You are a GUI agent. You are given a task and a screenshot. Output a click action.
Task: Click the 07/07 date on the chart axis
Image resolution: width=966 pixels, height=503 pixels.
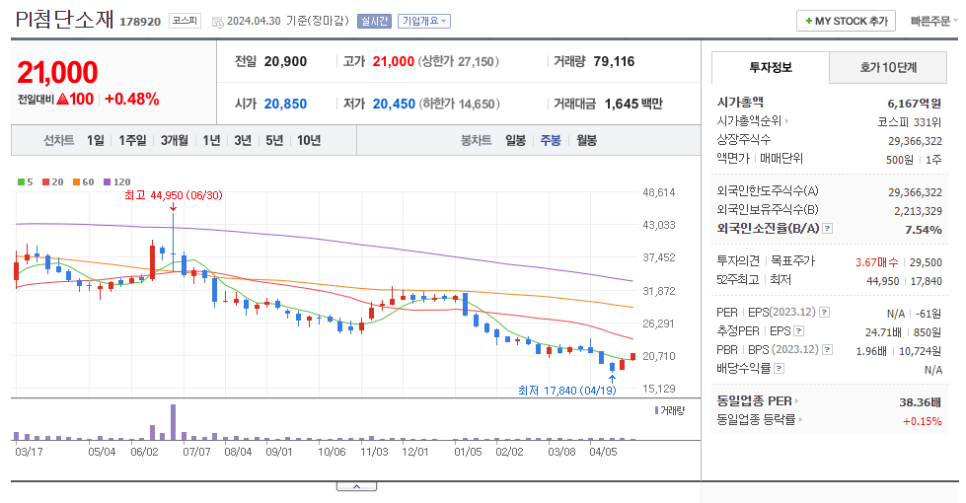click(197, 452)
